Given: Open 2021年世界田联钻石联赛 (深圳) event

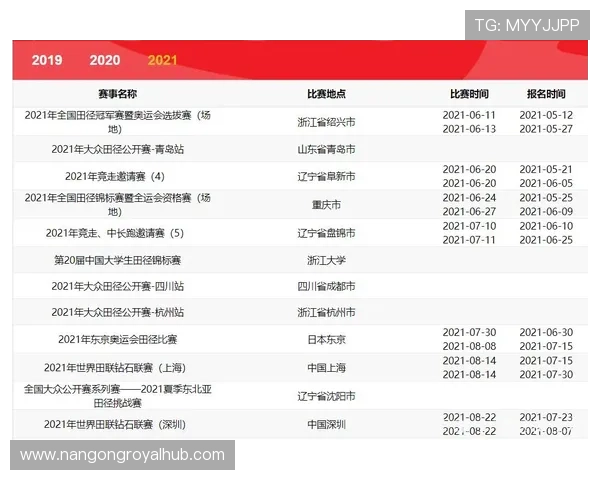Looking at the screenshot, I should click(115, 424).
